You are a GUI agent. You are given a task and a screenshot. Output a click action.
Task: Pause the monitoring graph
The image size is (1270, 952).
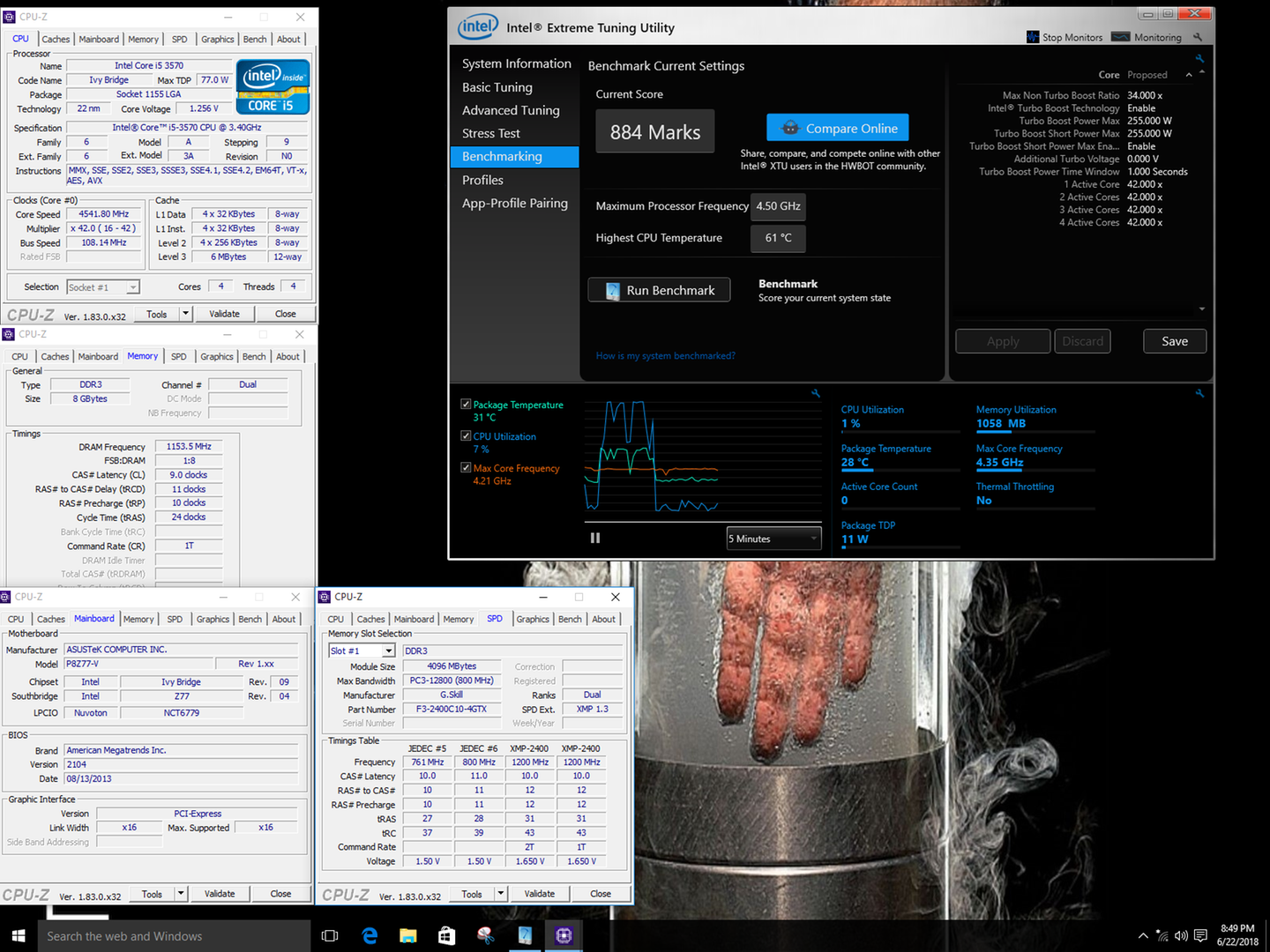click(595, 538)
